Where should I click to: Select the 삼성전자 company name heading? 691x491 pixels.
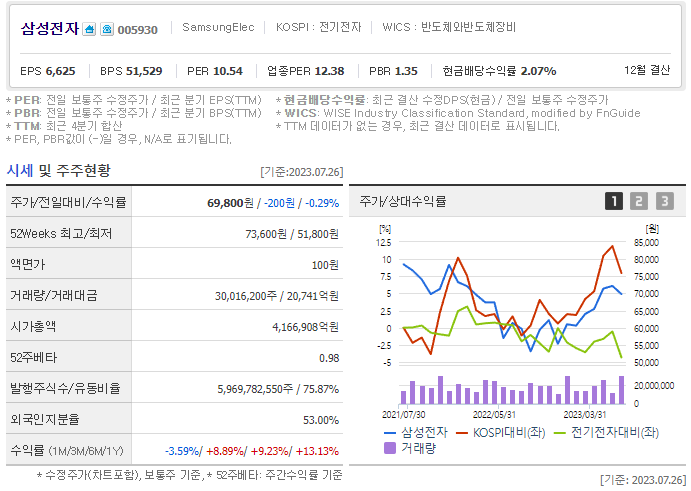[x=50, y=29]
